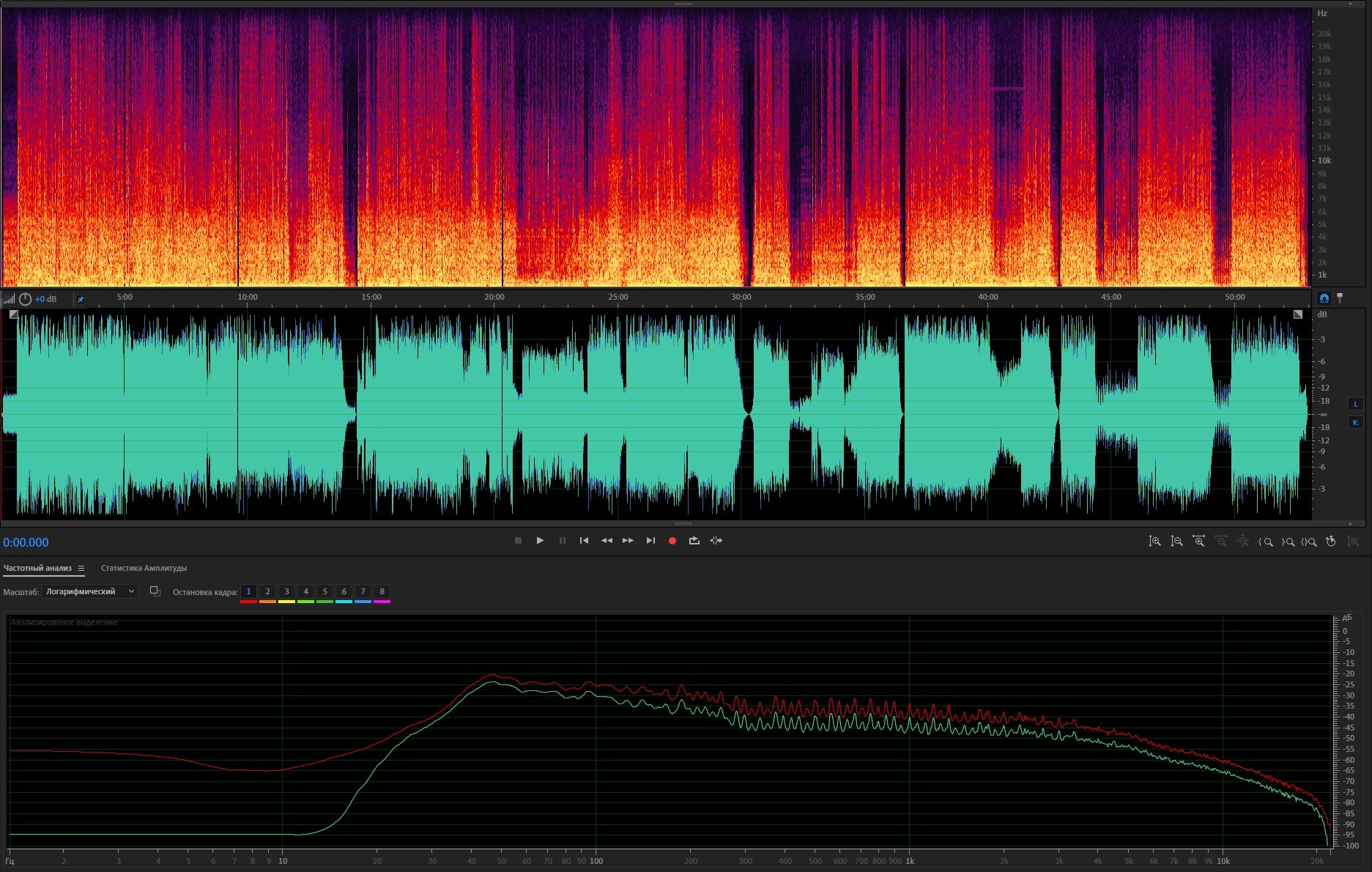Image resolution: width=1372 pixels, height=872 pixels.
Task: Click zoom in amplitude icon
Action: (1154, 542)
